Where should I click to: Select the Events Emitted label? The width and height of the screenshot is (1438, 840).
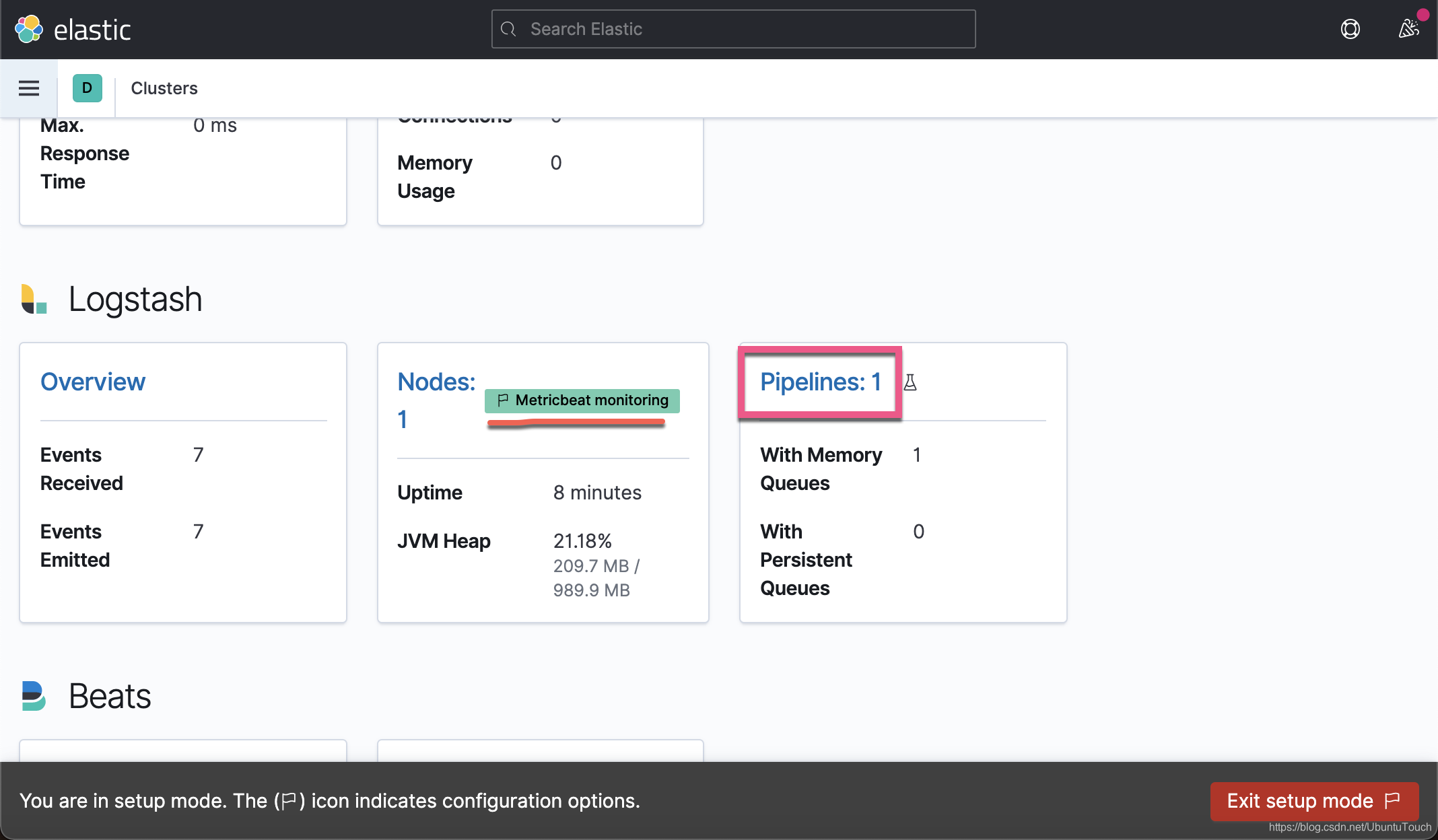75,546
